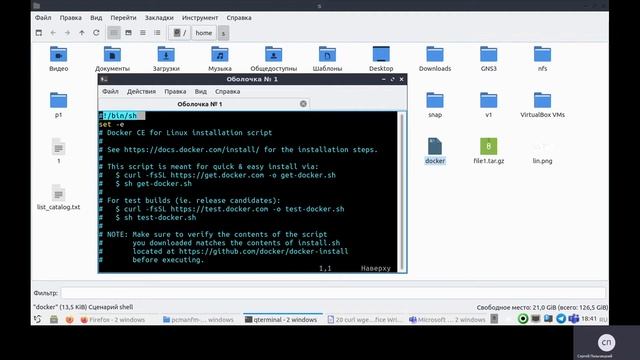The height and width of the screenshot is (360, 640).
Task: Click the 'home' path button
Action: (x=204, y=33)
